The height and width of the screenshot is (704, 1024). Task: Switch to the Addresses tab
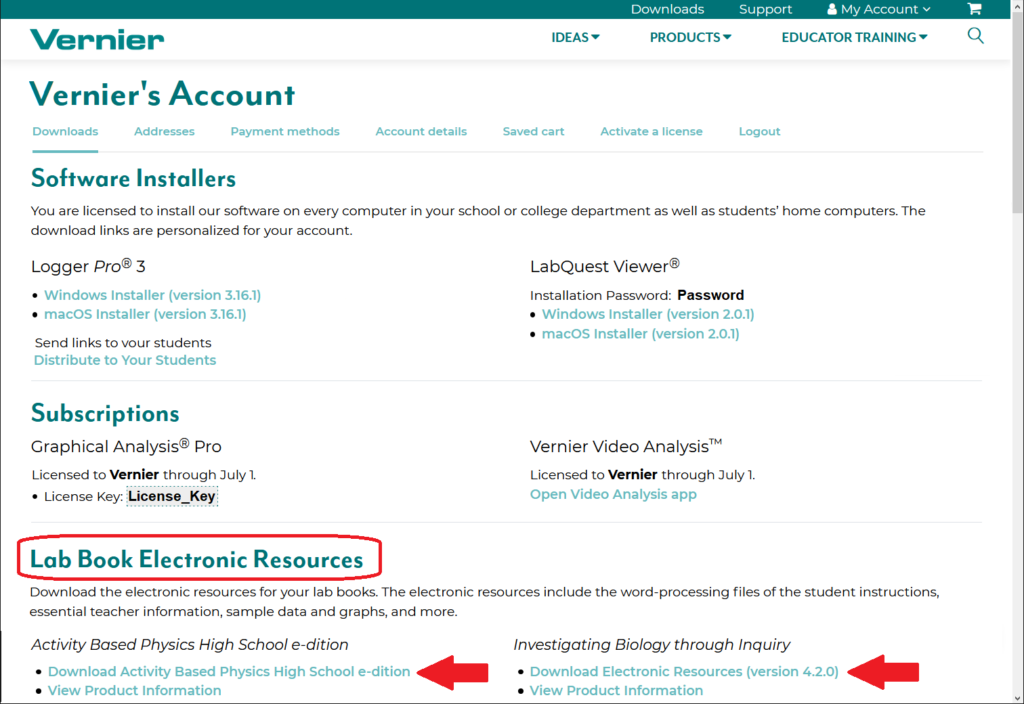point(164,131)
